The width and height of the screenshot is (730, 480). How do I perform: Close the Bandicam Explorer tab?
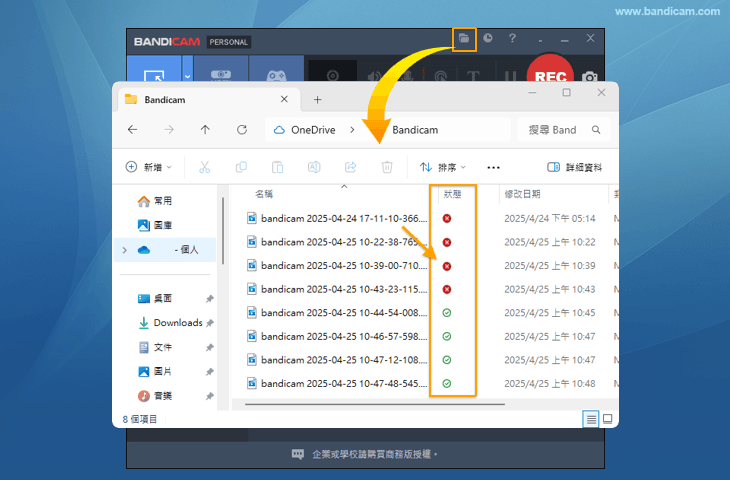coord(284,99)
